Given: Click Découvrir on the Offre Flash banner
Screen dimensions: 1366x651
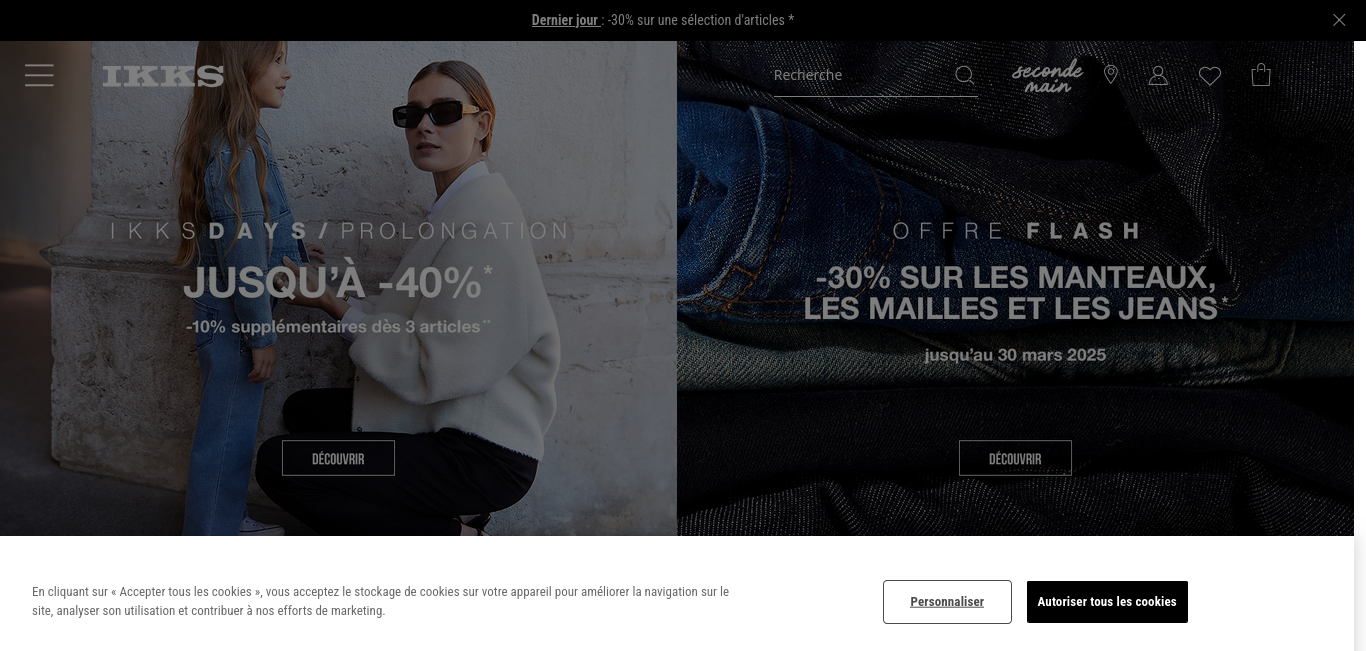Looking at the screenshot, I should tap(1015, 458).
